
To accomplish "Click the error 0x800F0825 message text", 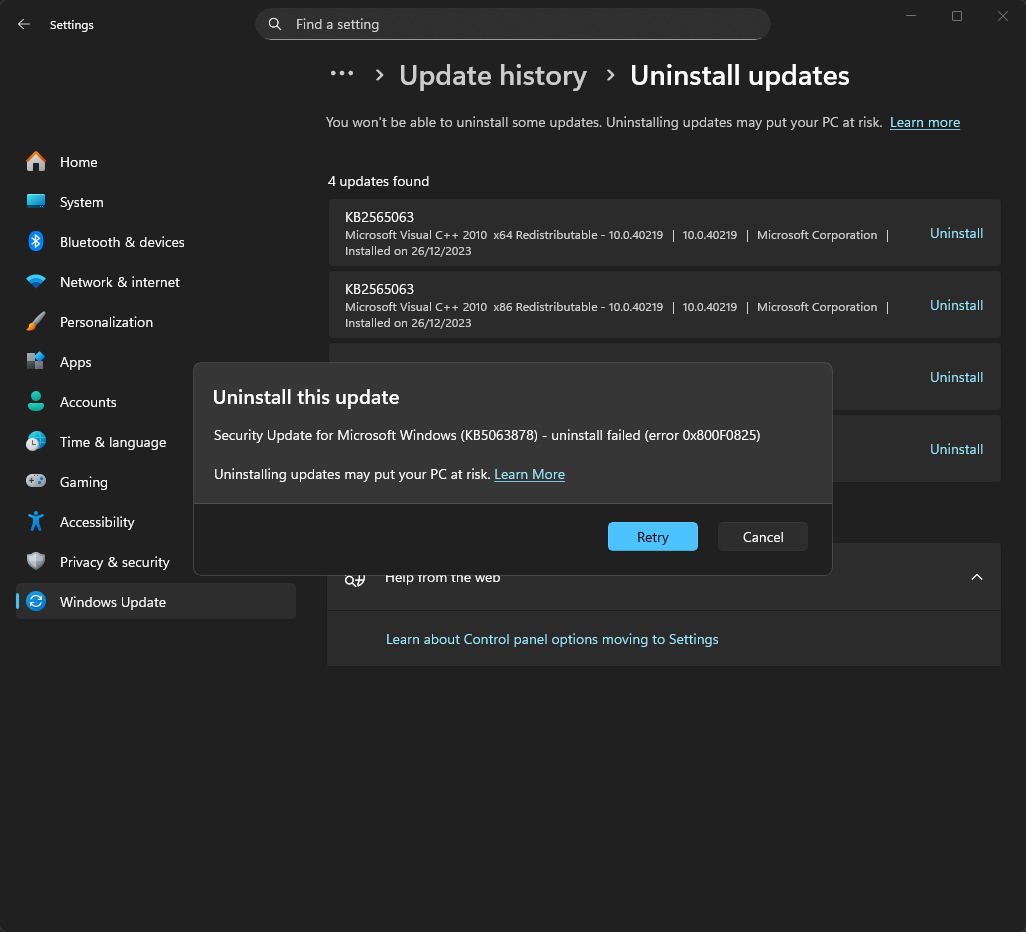I will click(487, 435).
